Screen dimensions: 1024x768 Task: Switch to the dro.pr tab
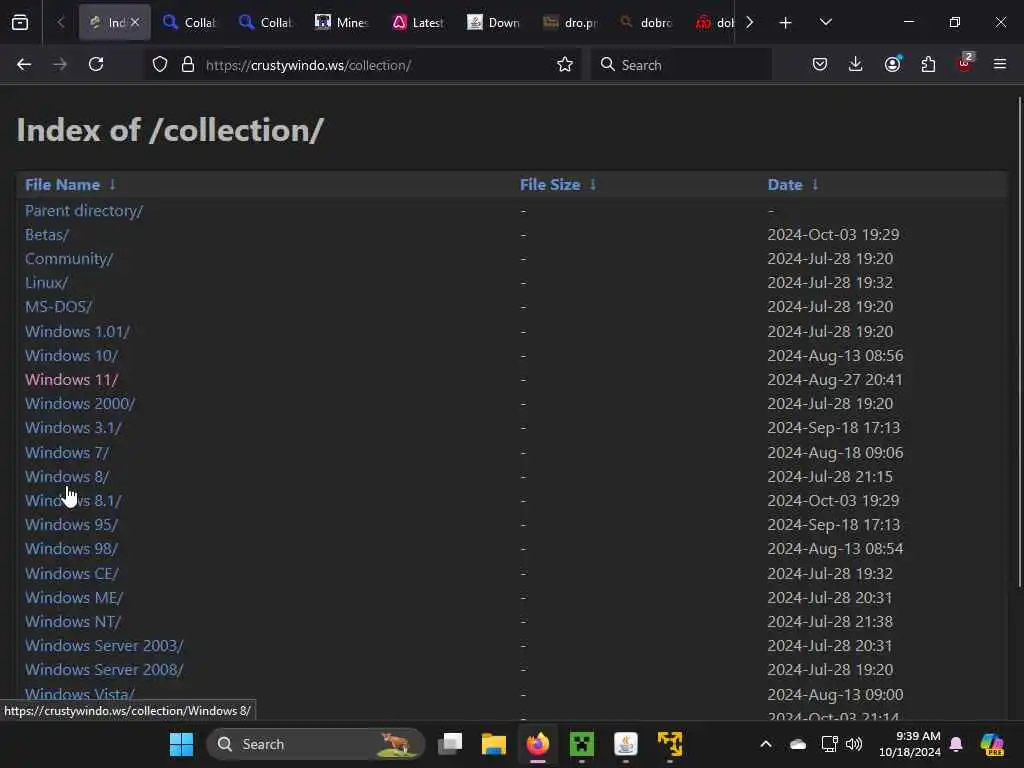point(570,23)
